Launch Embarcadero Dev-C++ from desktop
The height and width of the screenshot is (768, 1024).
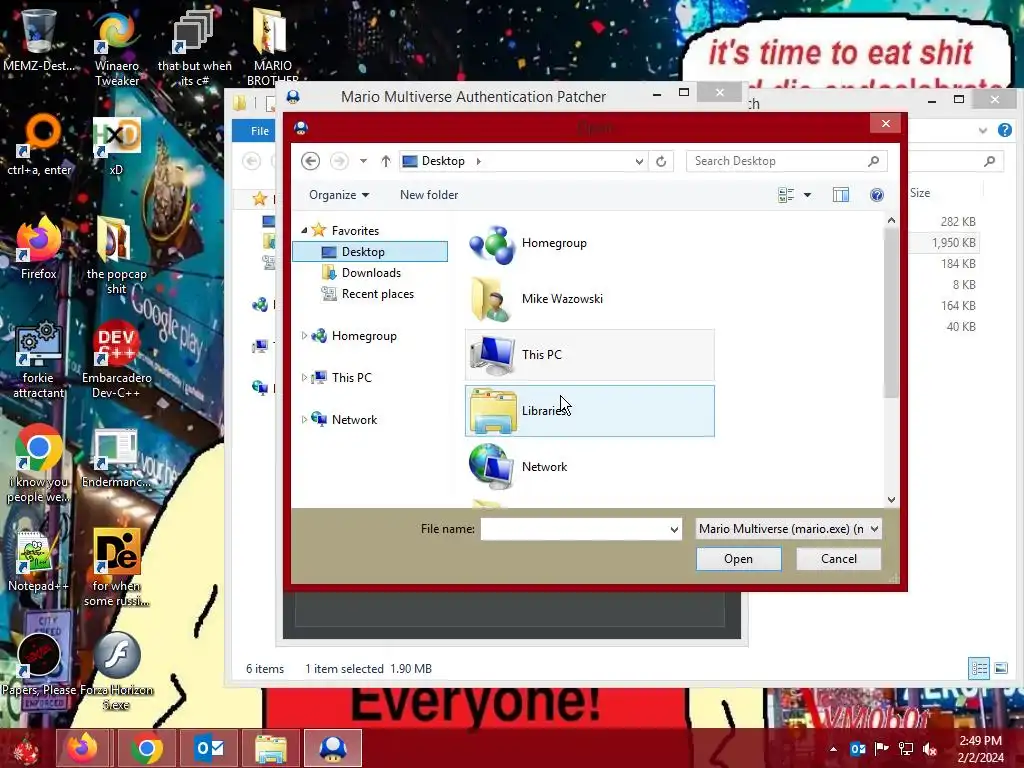(x=116, y=359)
